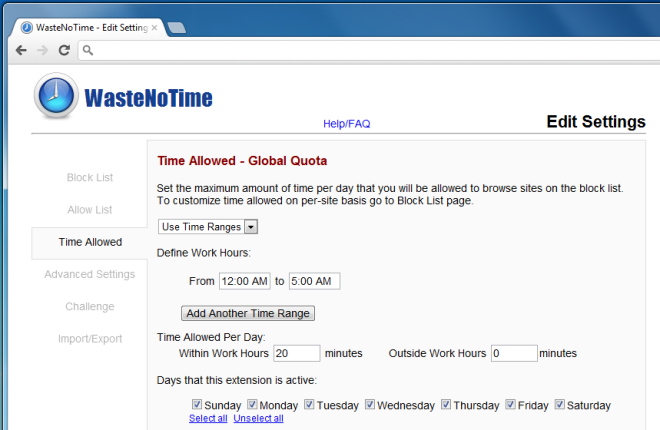Uncheck the Friday checkbox
Image resolution: width=660 pixels, height=430 pixels.
click(x=510, y=404)
